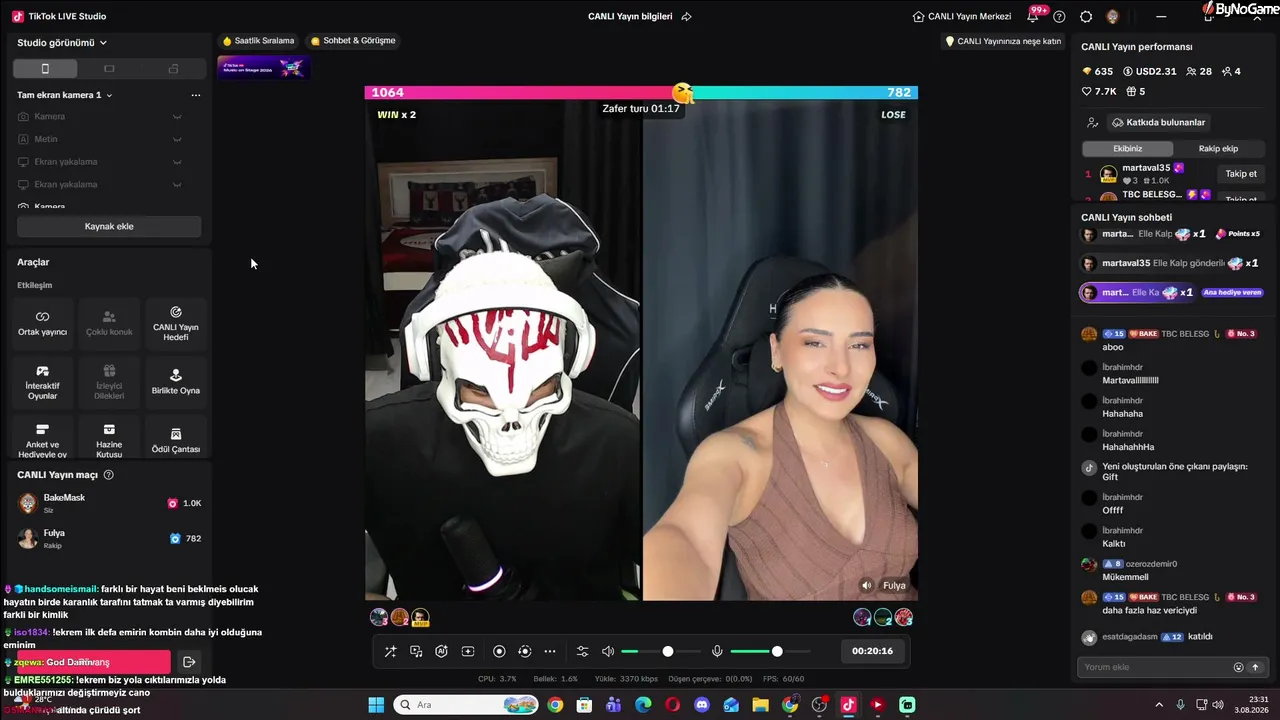Click the CANLI Yayınınıza neşe katın tip
The height and width of the screenshot is (720, 1280).
click(x=1003, y=41)
